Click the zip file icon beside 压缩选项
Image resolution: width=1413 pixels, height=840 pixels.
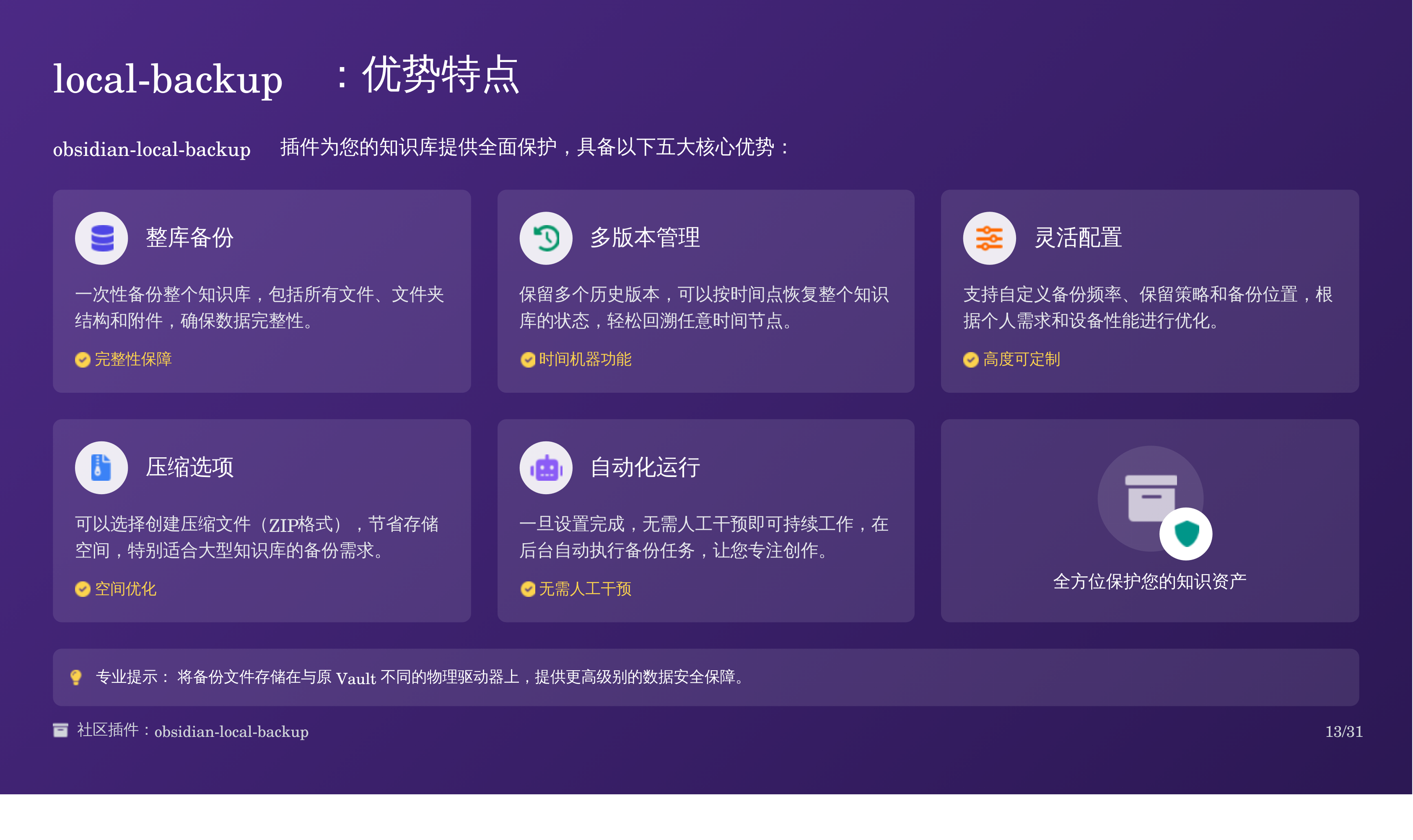click(x=102, y=468)
